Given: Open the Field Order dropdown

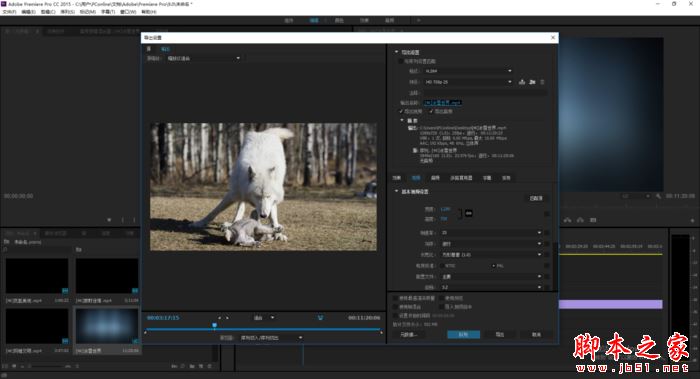Looking at the screenshot, I should 491,244.
